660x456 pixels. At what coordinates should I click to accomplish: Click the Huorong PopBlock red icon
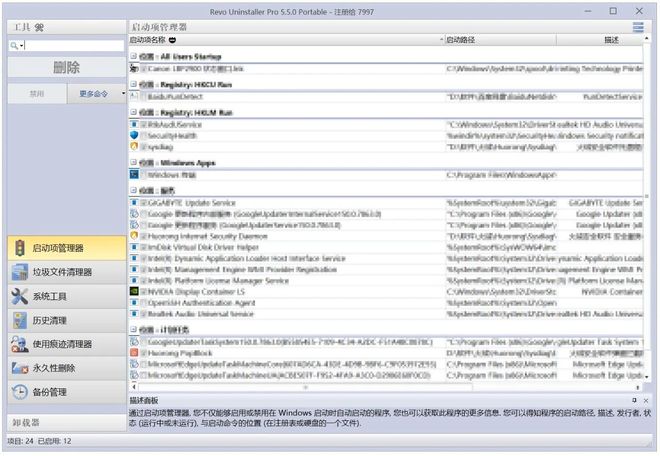tap(134, 352)
